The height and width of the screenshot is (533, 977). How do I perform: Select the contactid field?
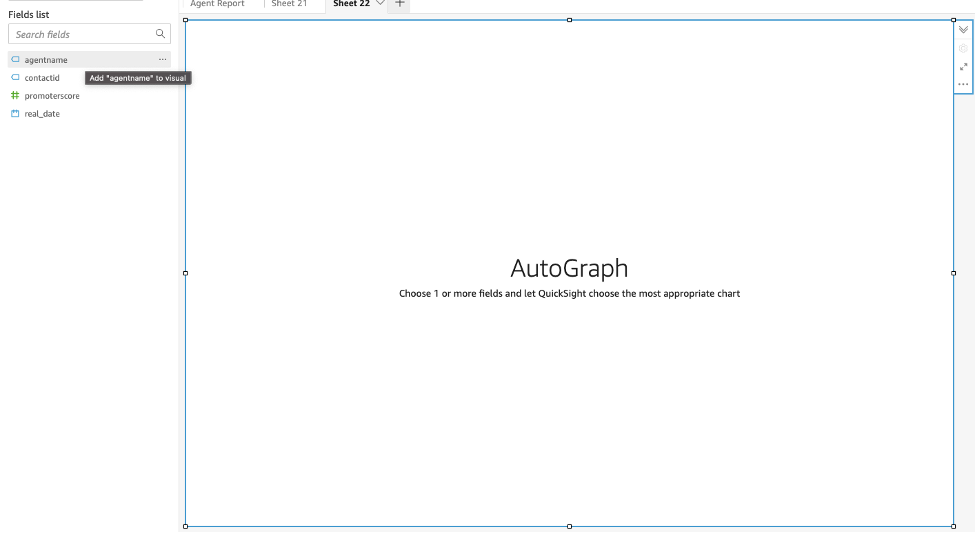42,78
